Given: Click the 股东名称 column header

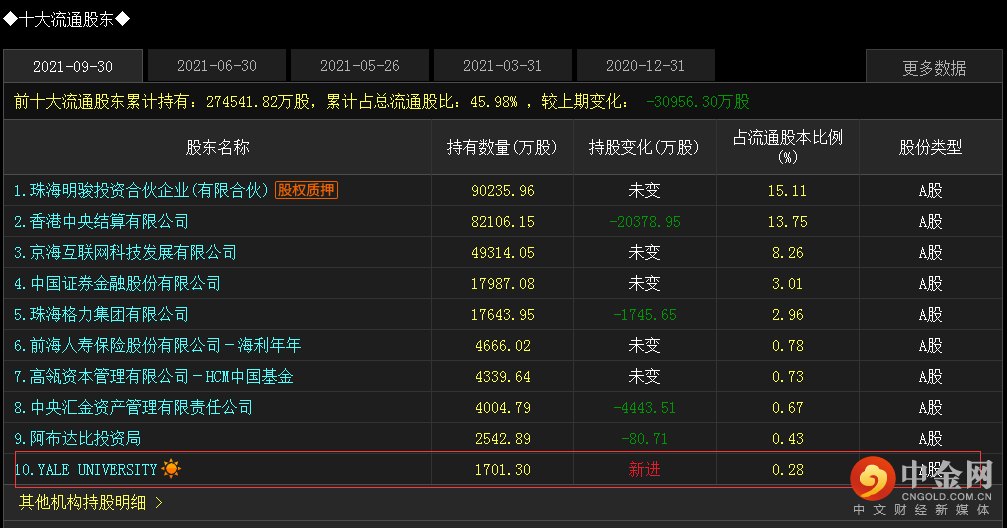Looking at the screenshot, I should click(x=218, y=147).
